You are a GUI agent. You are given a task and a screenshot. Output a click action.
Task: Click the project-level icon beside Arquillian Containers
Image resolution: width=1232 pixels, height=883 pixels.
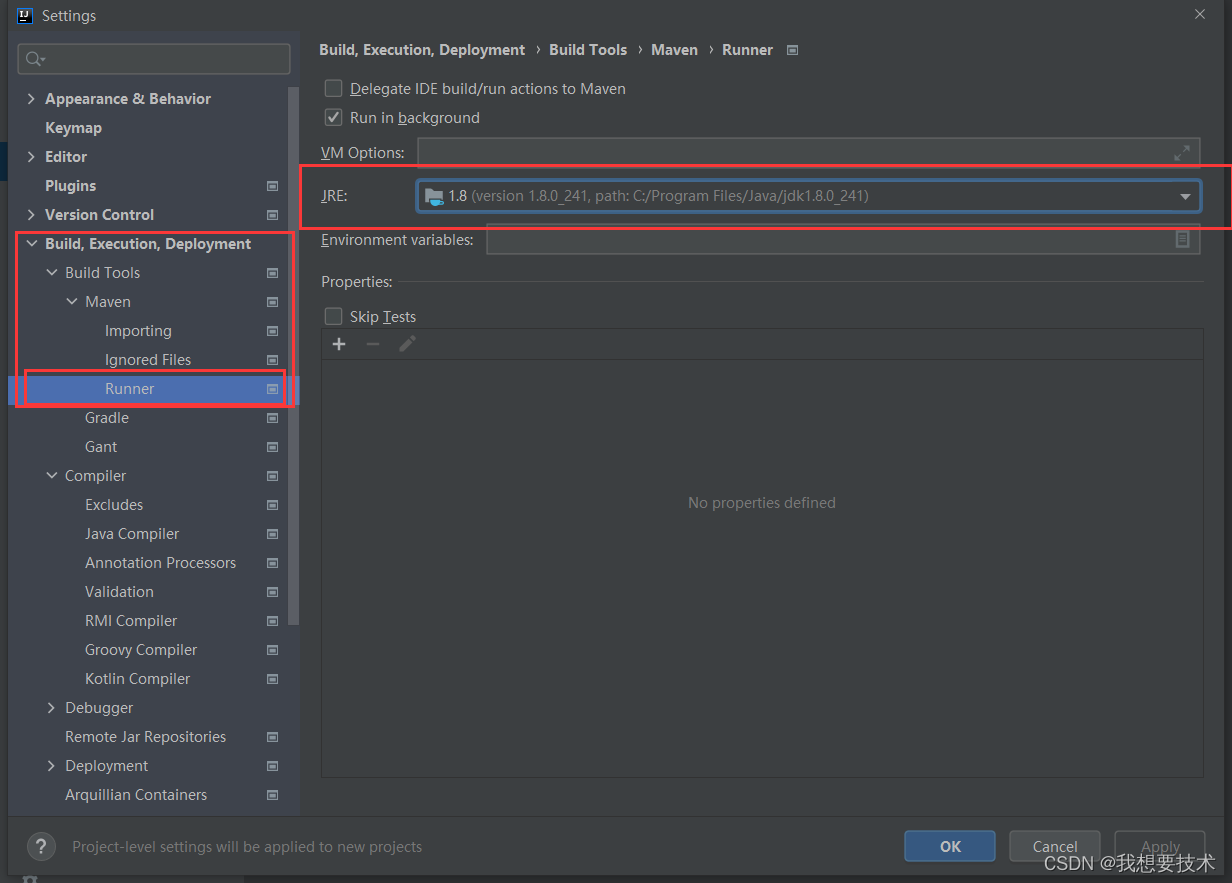click(x=272, y=795)
